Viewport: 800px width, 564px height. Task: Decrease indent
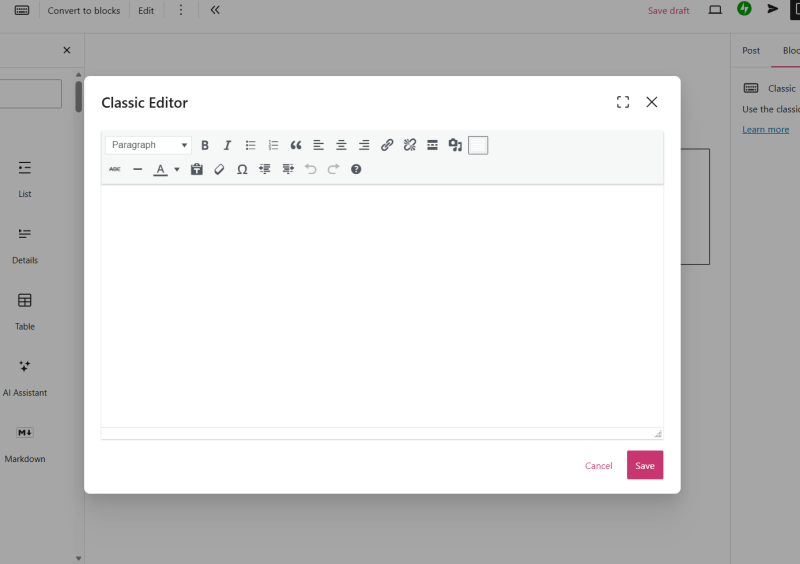(265, 169)
